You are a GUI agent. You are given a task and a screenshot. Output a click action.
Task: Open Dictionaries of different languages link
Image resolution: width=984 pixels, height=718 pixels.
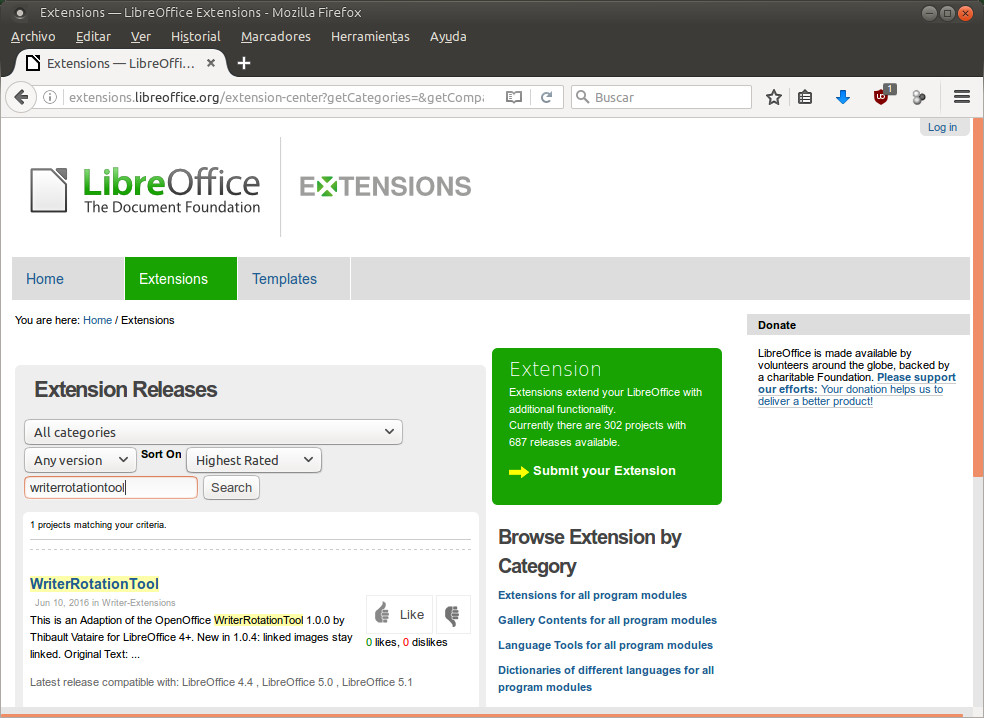pyautogui.click(x=606, y=678)
